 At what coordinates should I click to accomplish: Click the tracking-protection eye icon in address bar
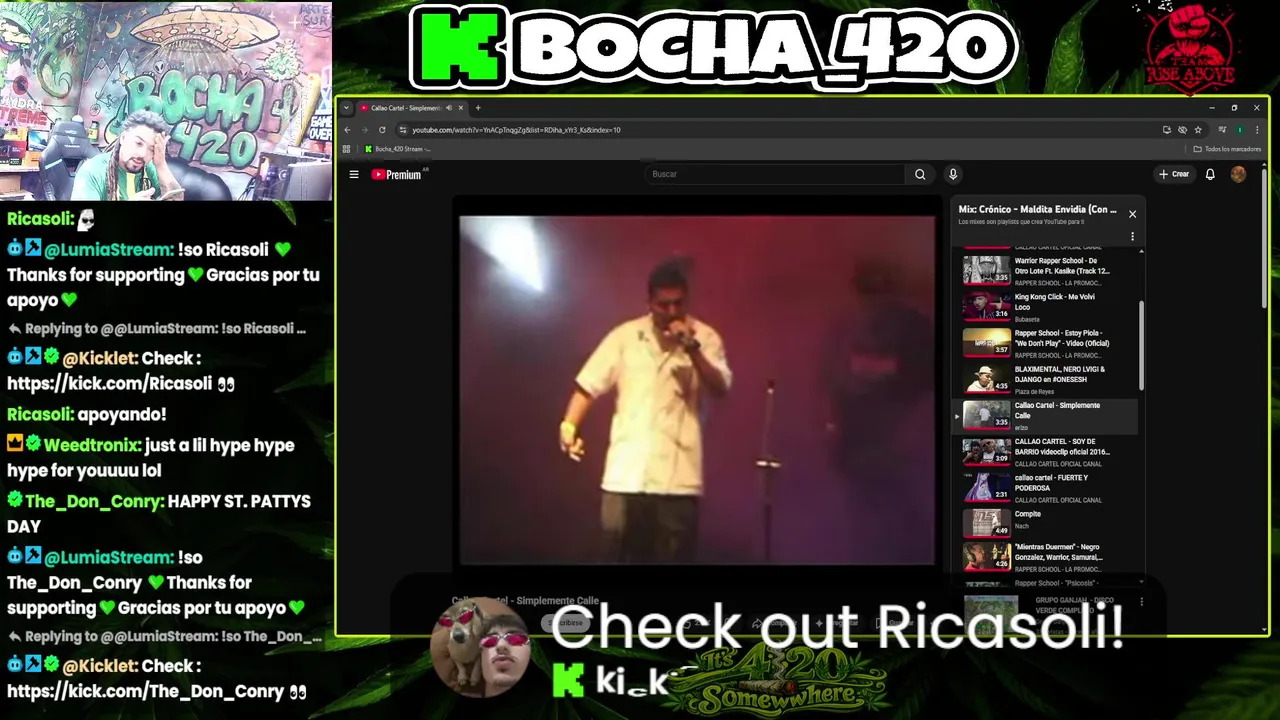click(x=1182, y=130)
